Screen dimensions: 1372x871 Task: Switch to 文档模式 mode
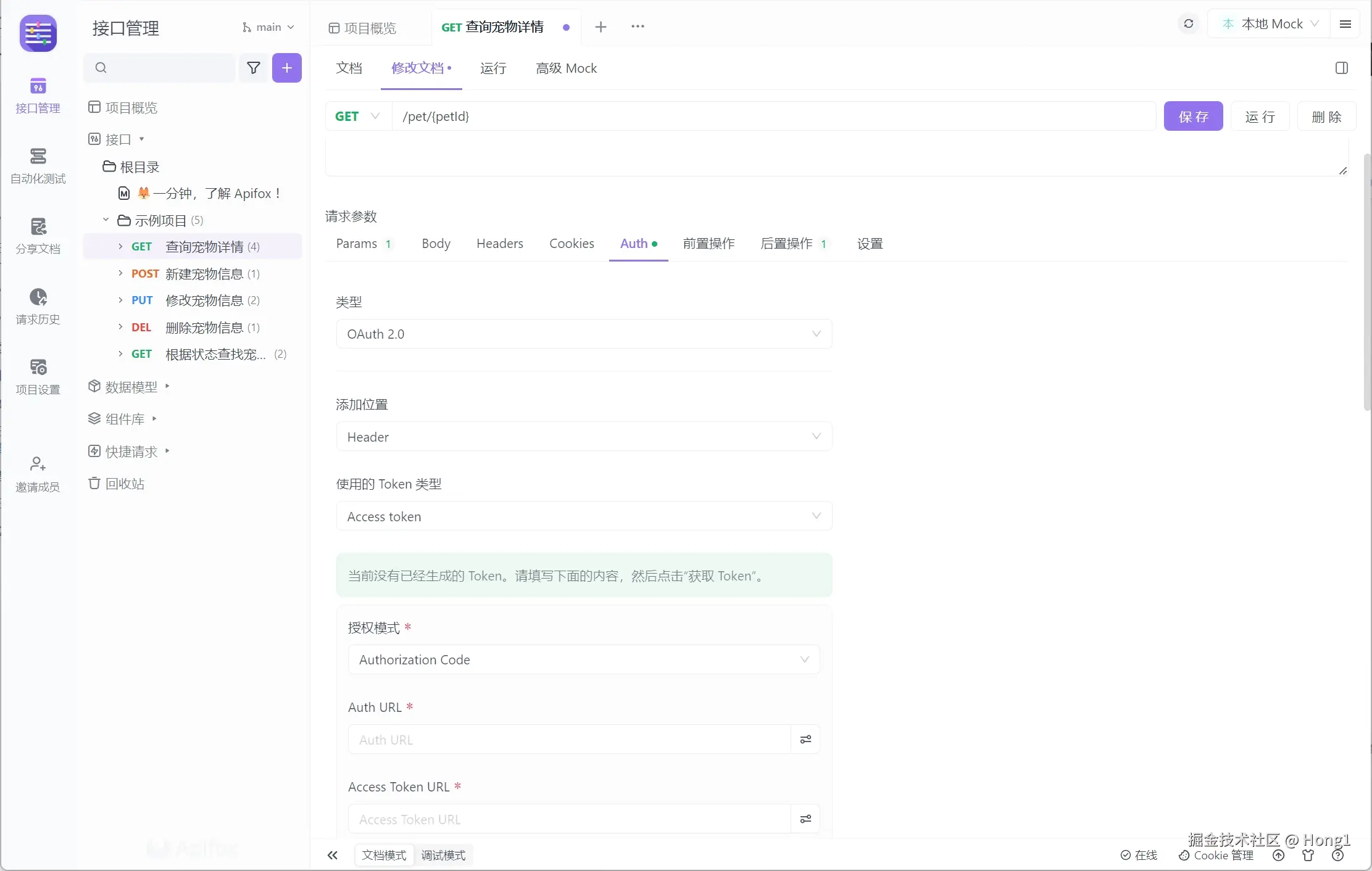tap(384, 855)
